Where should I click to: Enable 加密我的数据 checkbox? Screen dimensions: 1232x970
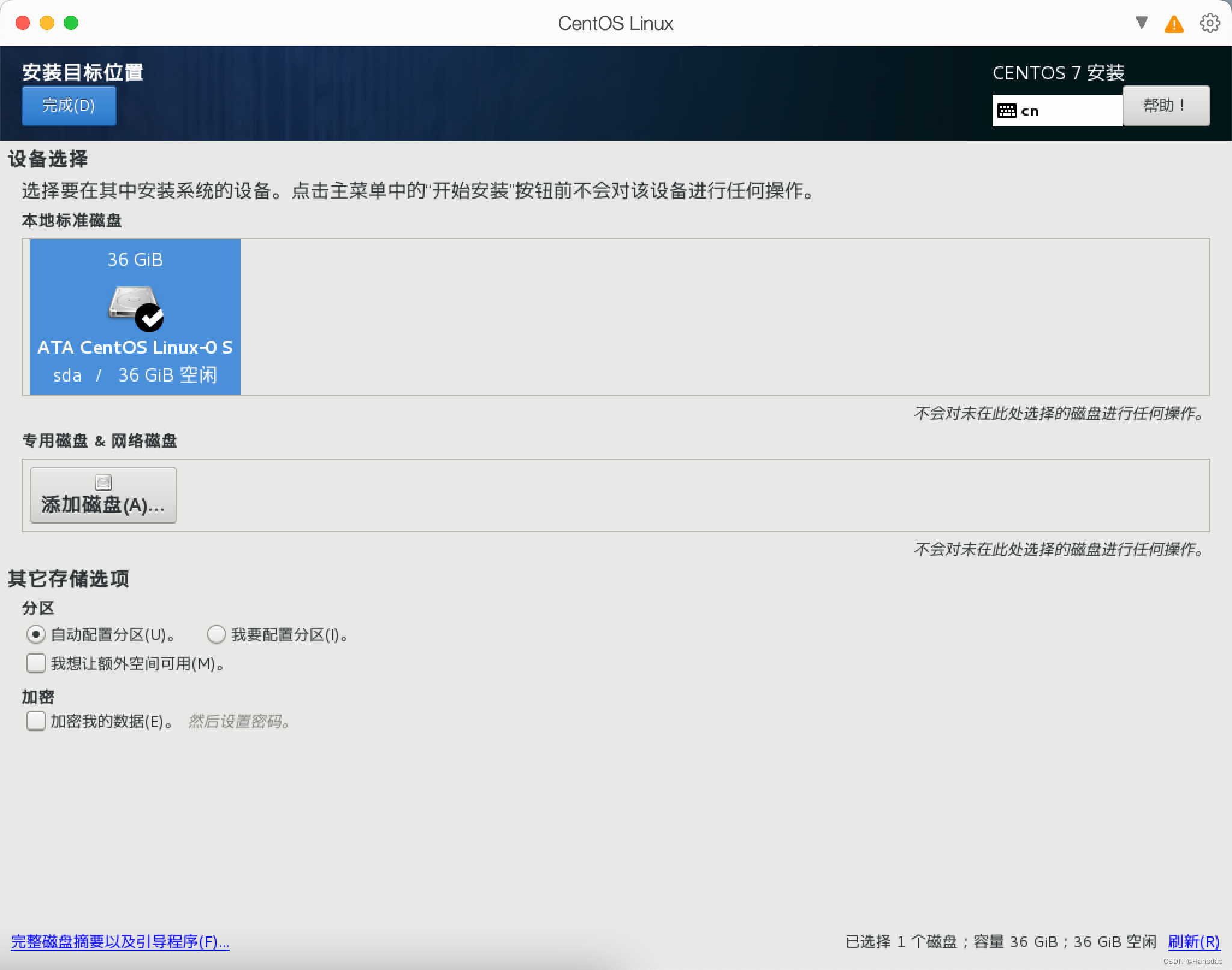click(x=36, y=721)
